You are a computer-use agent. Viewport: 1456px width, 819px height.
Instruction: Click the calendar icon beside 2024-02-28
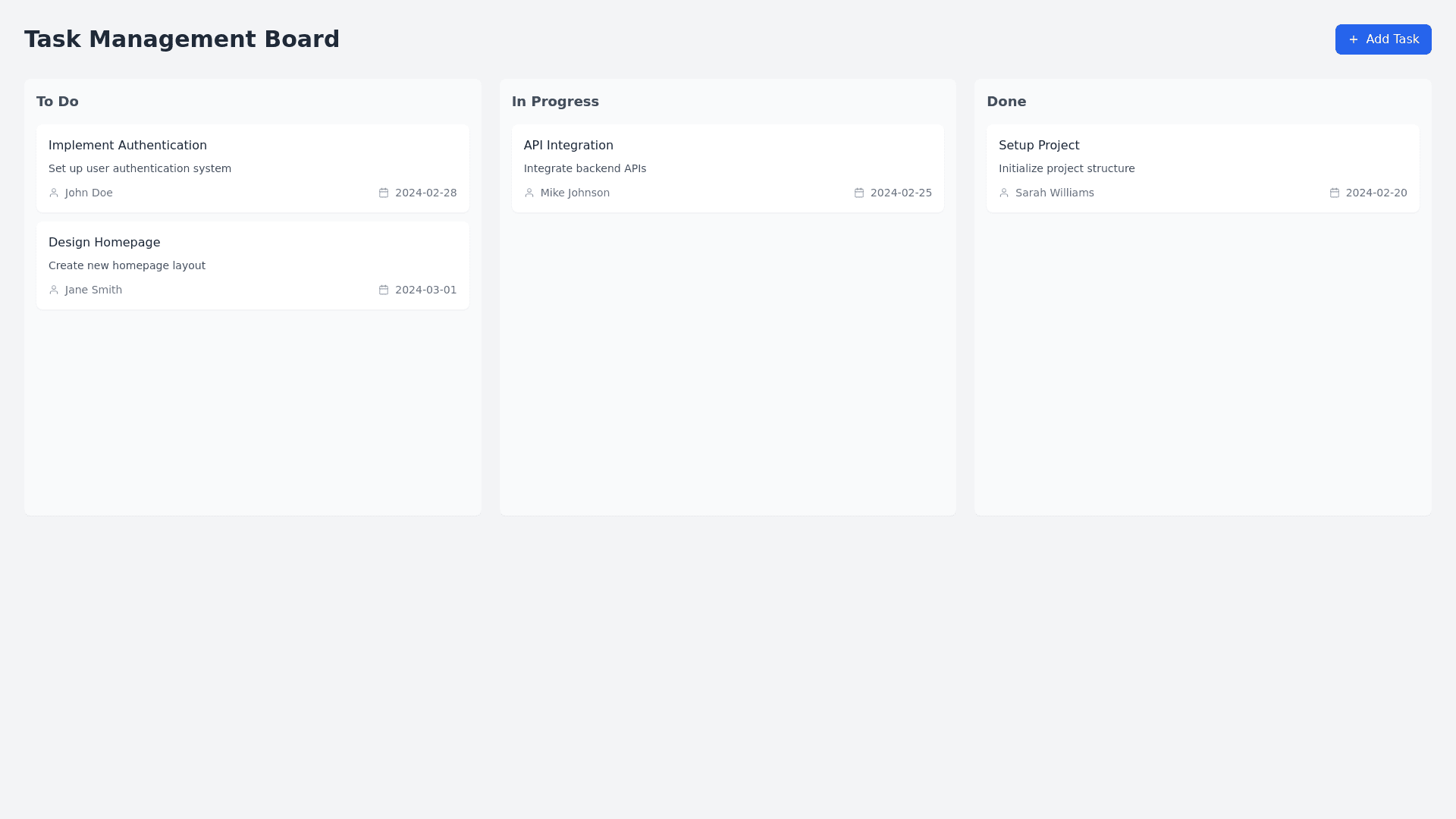[x=384, y=193]
